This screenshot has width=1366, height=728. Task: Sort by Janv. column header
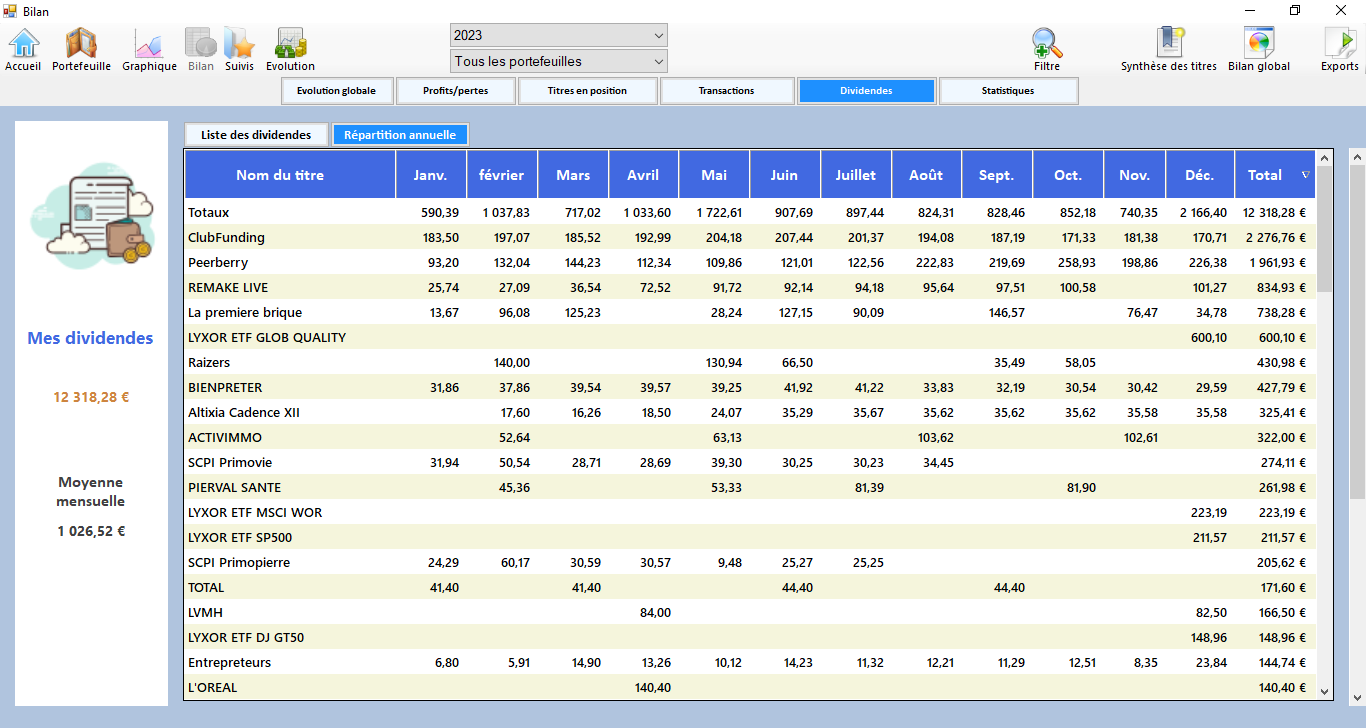tap(431, 175)
